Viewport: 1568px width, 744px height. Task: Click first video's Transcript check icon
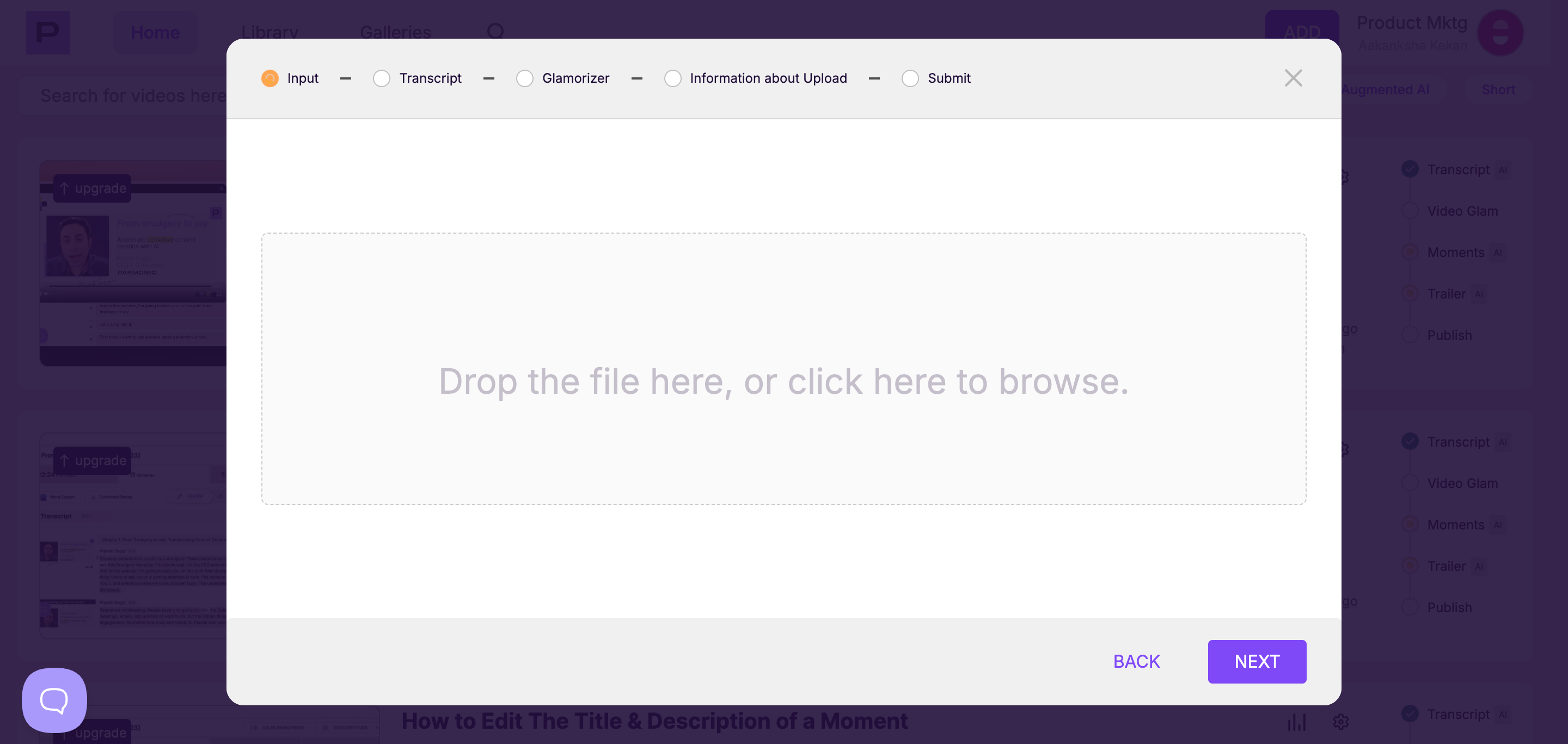[x=1410, y=169]
